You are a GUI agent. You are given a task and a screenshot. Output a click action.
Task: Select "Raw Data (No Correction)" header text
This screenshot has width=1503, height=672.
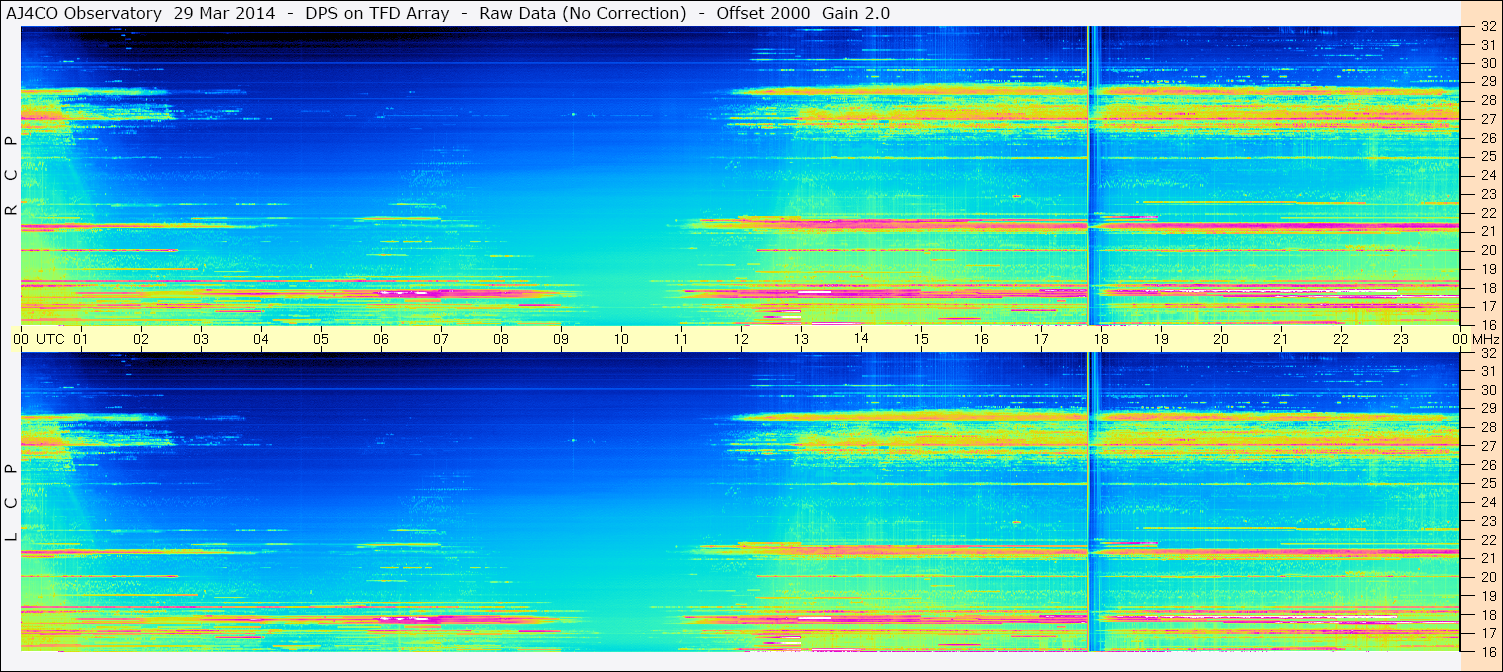(x=583, y=13)
